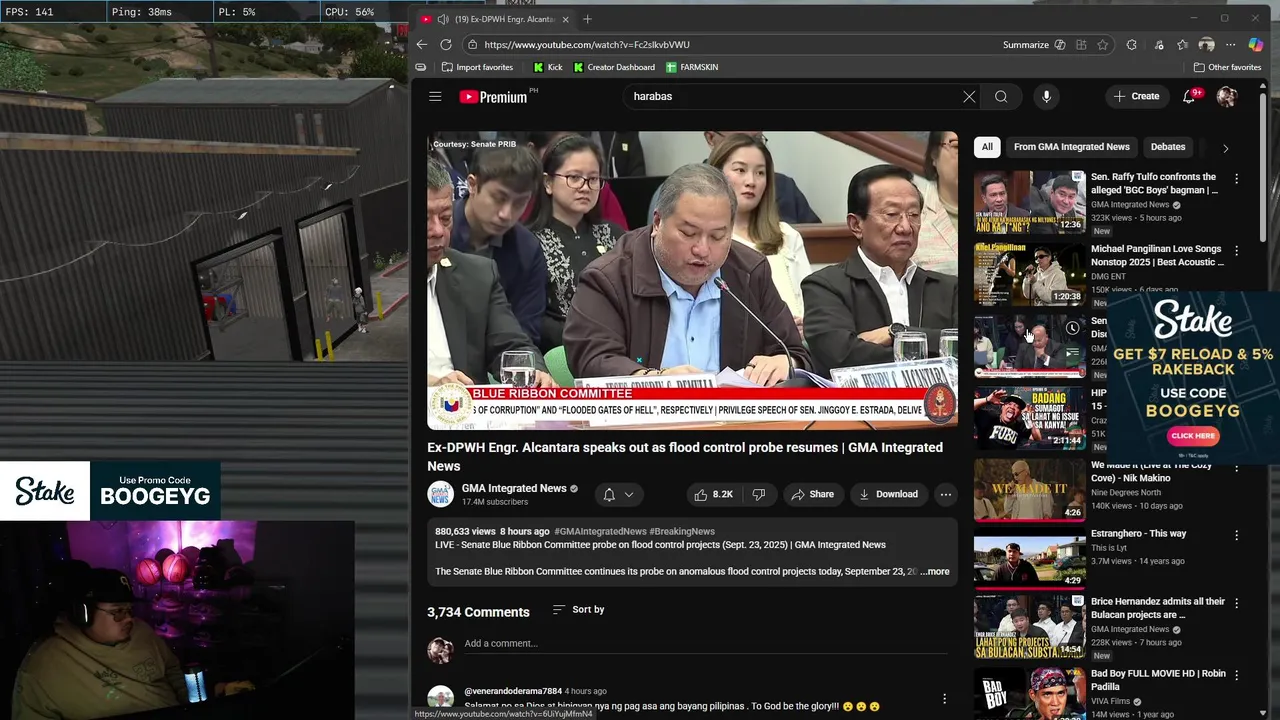
Task: Open Kick bookmark
Action: (548, 67)
